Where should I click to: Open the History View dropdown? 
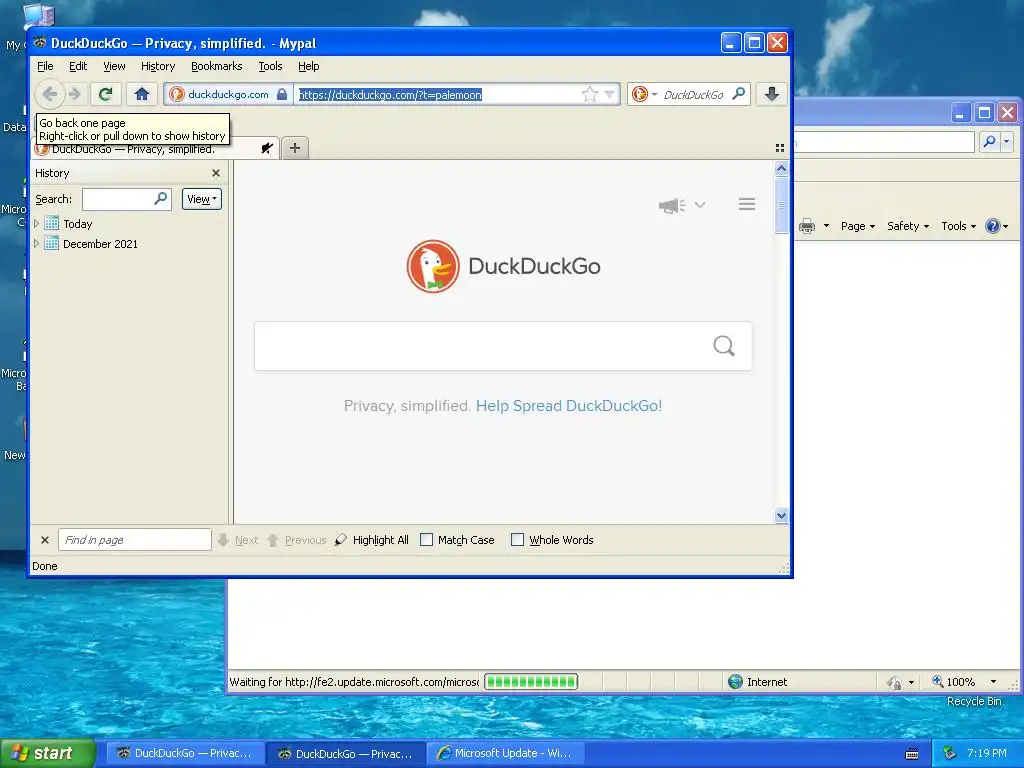(x=201, y=199)
